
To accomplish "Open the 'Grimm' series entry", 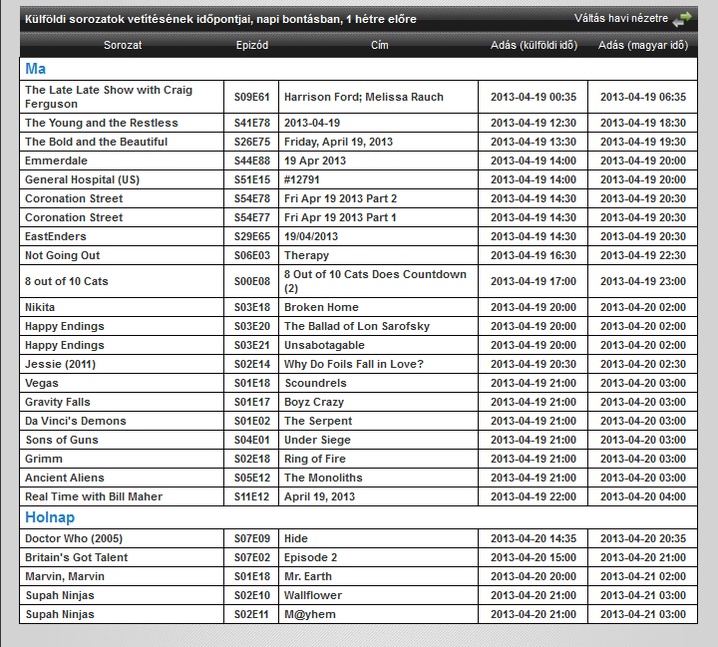I will point(44,458).
